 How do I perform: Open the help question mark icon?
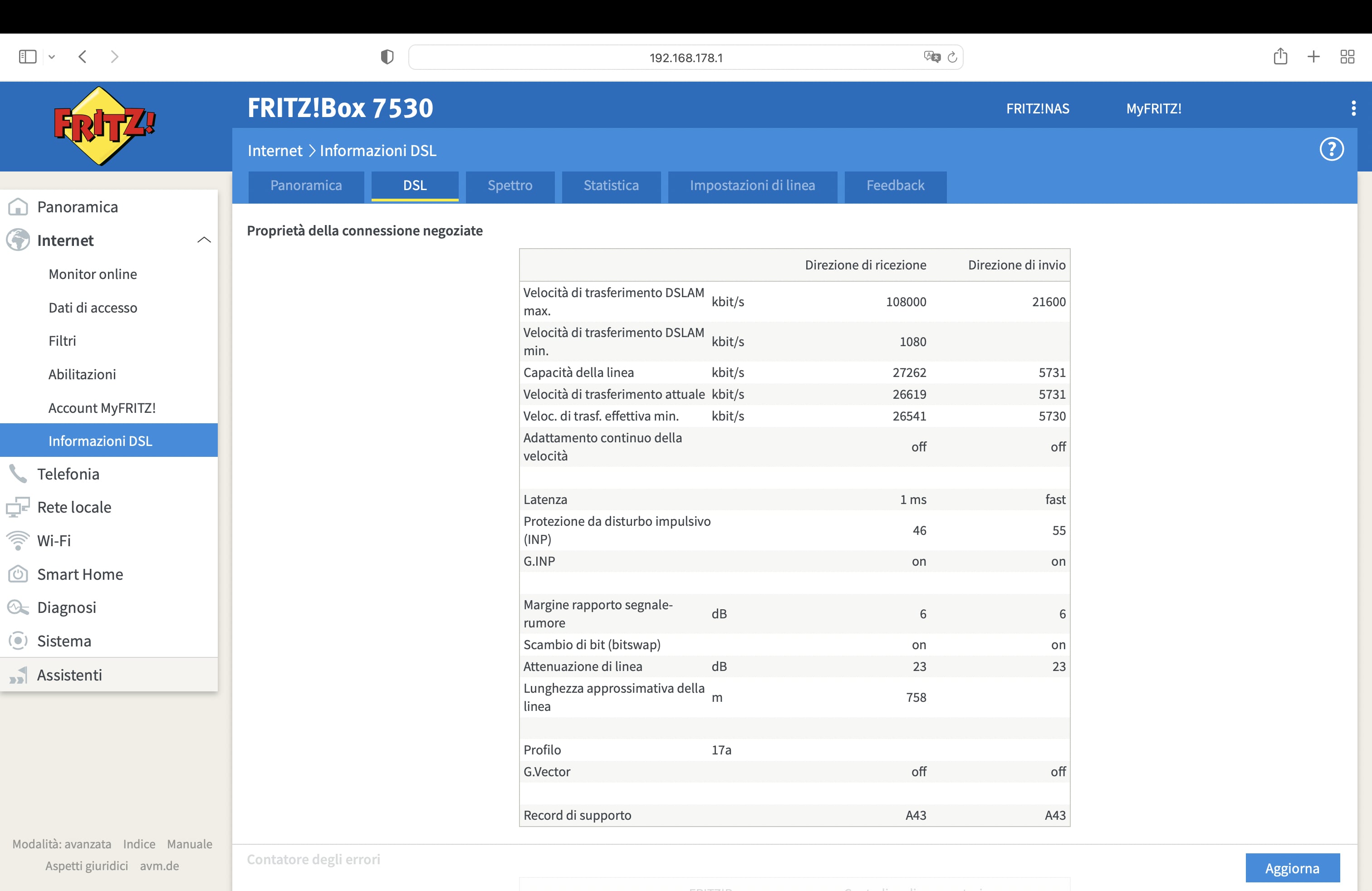pos(1331,150)
